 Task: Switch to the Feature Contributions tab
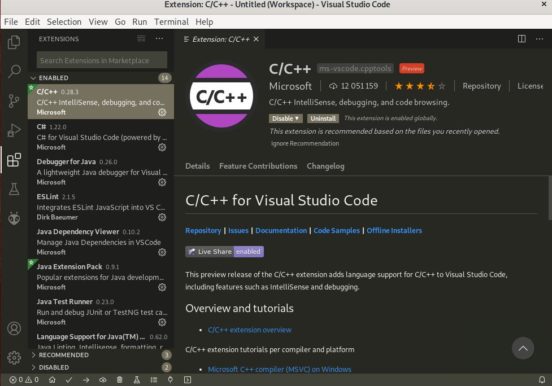pos(258,166)
